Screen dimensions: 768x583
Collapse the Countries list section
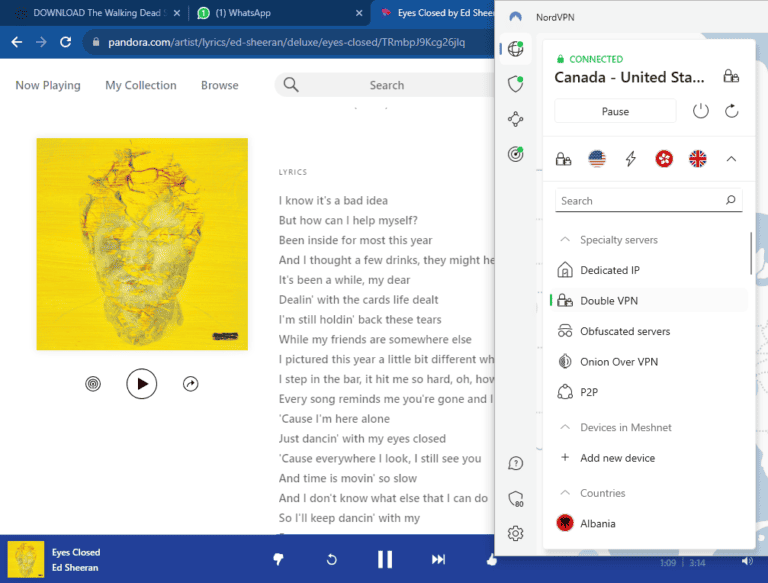point(565,493)
